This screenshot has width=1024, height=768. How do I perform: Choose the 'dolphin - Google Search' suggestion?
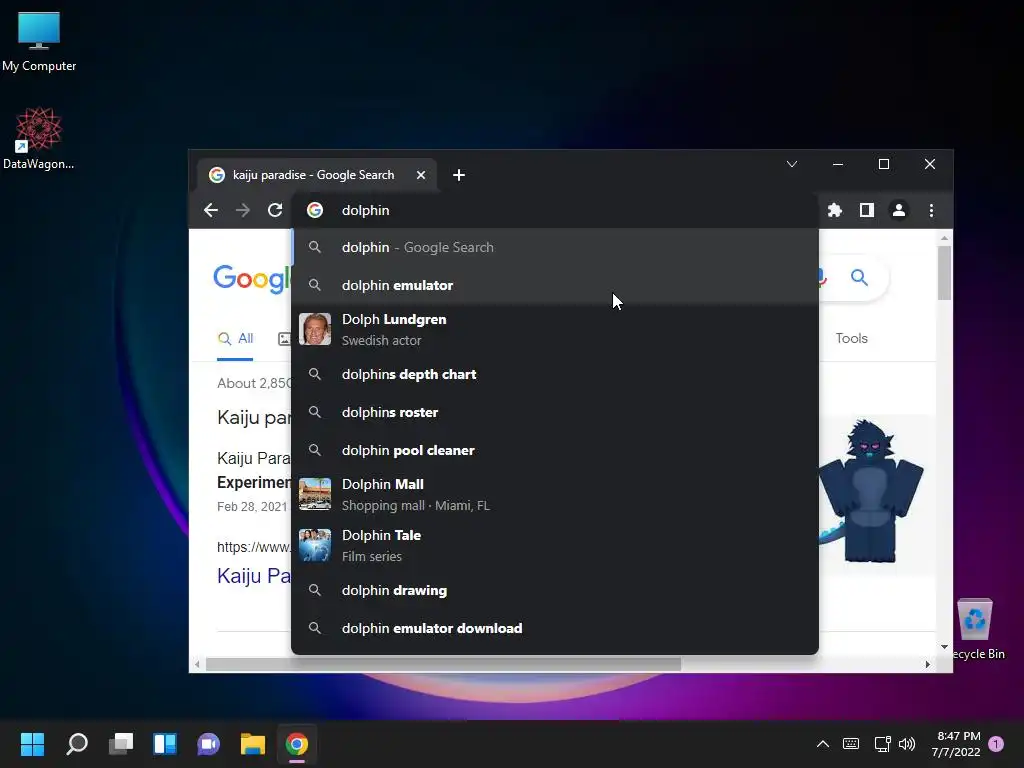click(x=555, y=248)
